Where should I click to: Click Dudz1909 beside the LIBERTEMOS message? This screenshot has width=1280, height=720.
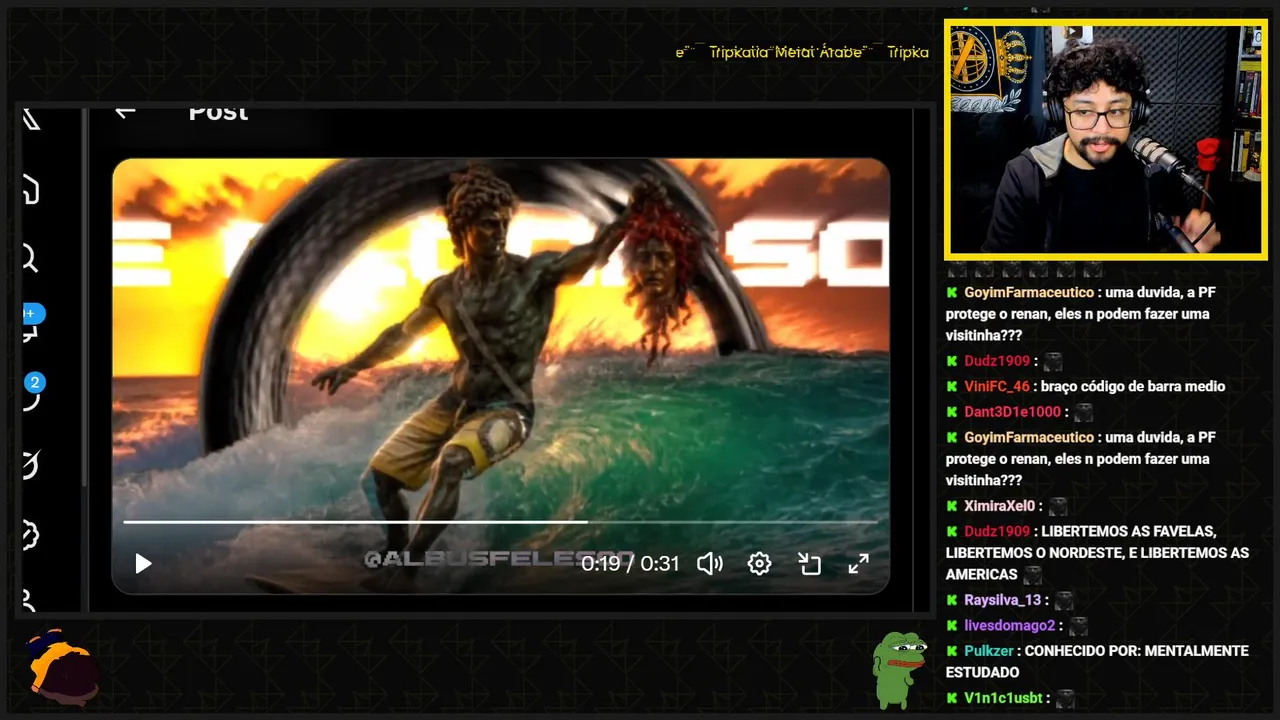pos(997,531)
